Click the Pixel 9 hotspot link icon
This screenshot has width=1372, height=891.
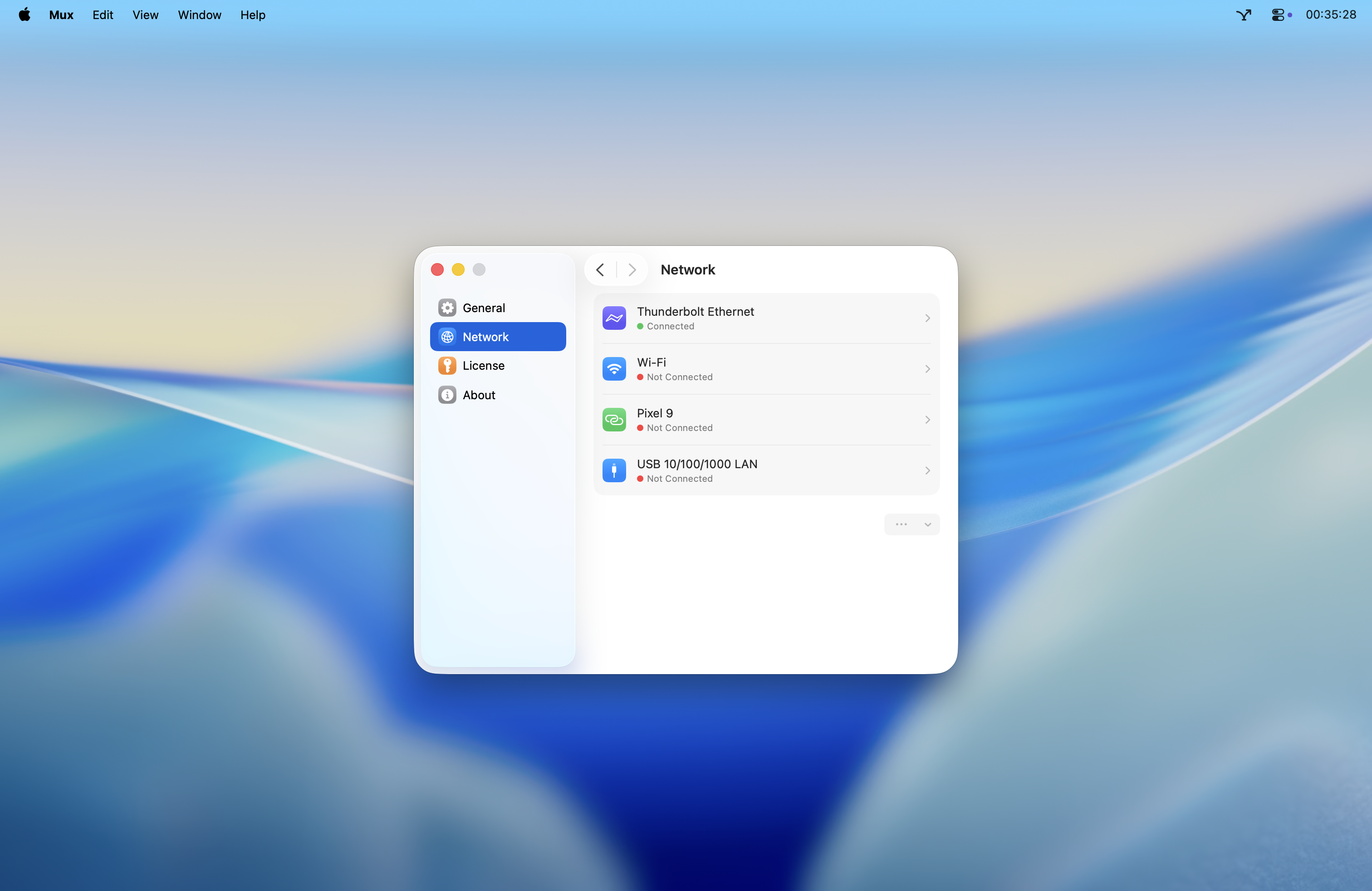(x=614, y=419)
